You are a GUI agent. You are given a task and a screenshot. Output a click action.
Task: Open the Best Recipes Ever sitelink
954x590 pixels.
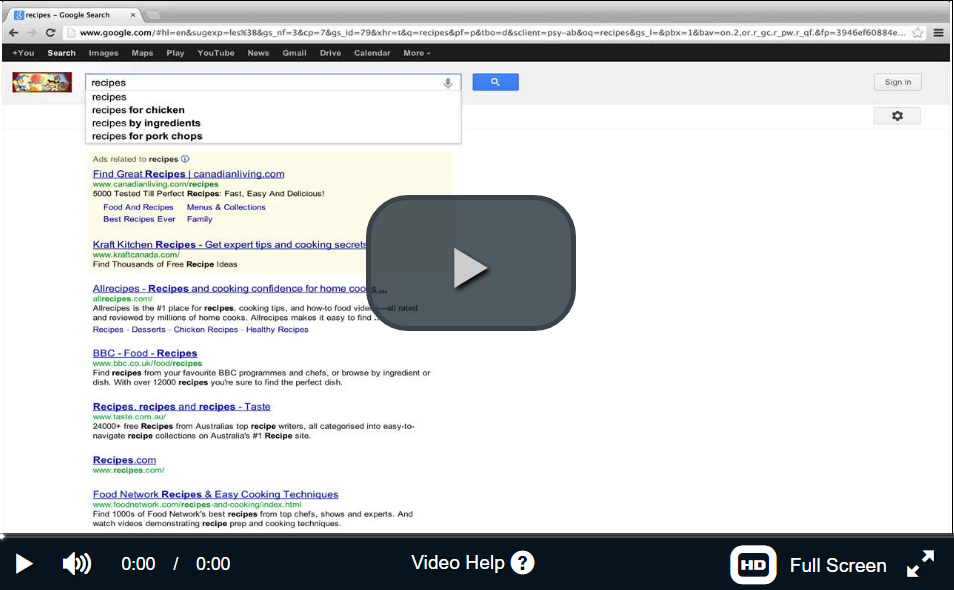139,219
